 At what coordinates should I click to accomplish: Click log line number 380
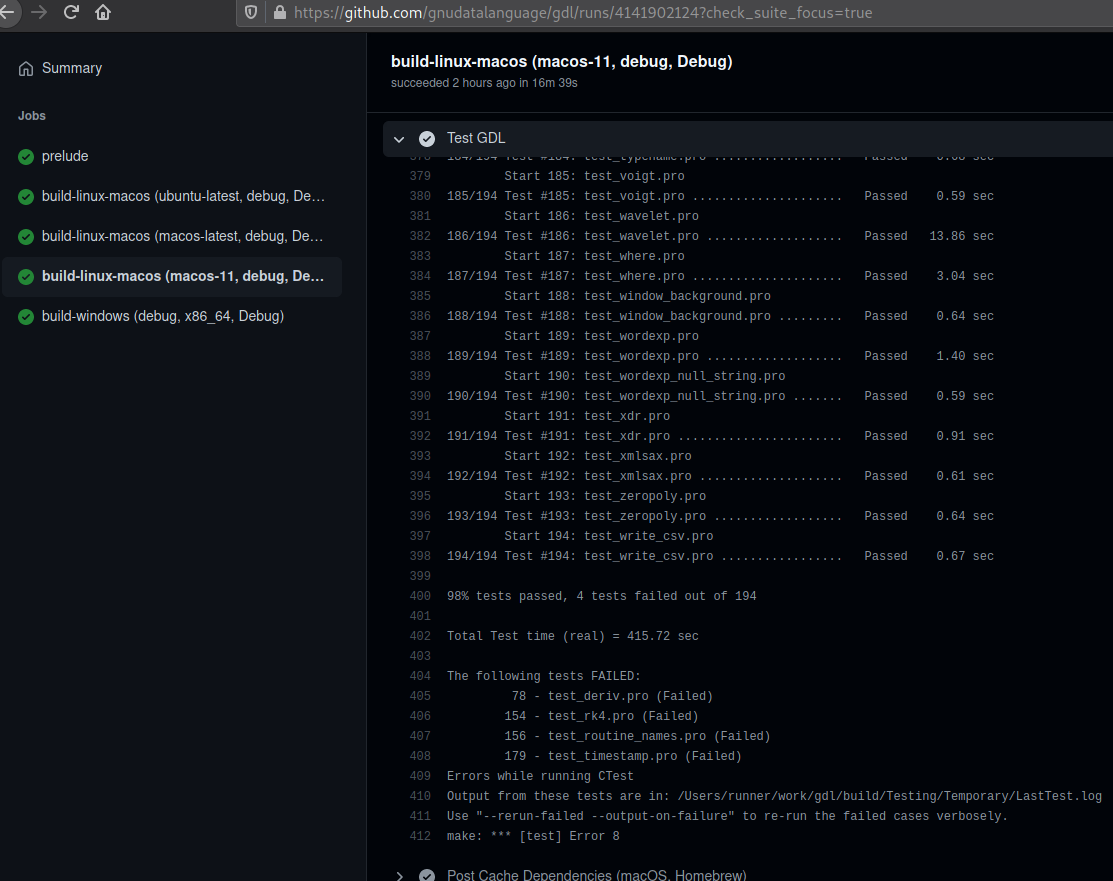pos(420,196)
